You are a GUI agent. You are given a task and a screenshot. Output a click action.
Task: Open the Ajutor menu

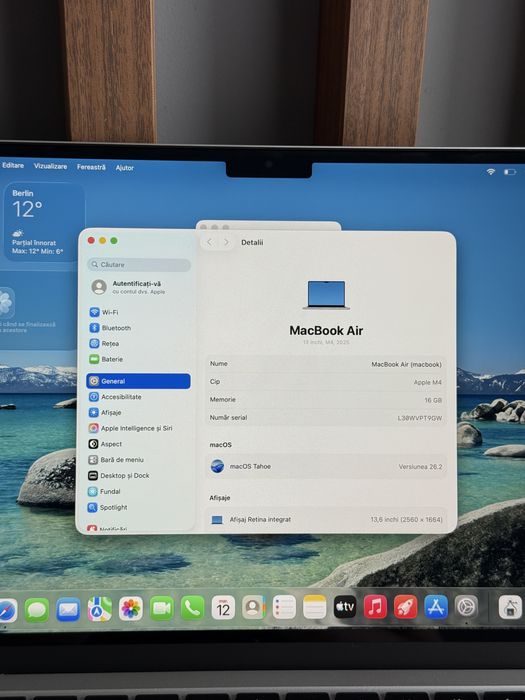click(125, 168)
